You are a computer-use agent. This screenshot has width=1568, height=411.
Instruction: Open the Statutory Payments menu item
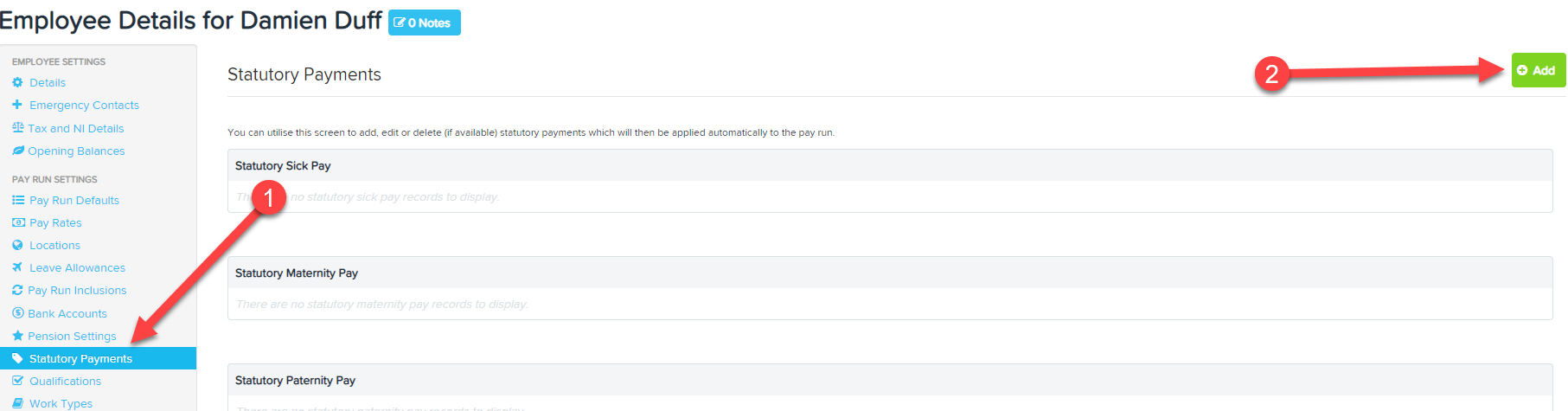pos(98,358)
